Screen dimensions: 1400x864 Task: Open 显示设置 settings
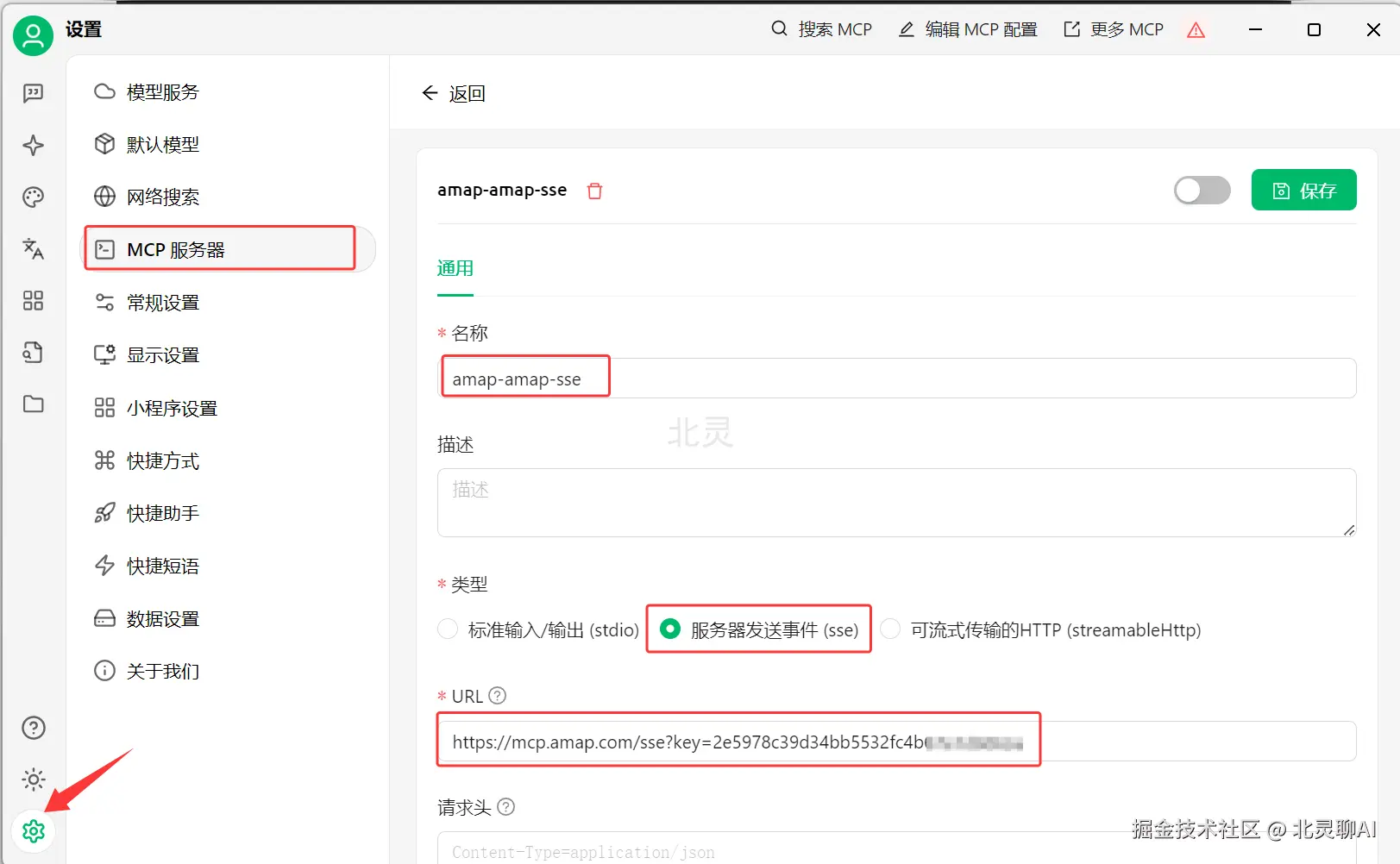tap(229, 355)
